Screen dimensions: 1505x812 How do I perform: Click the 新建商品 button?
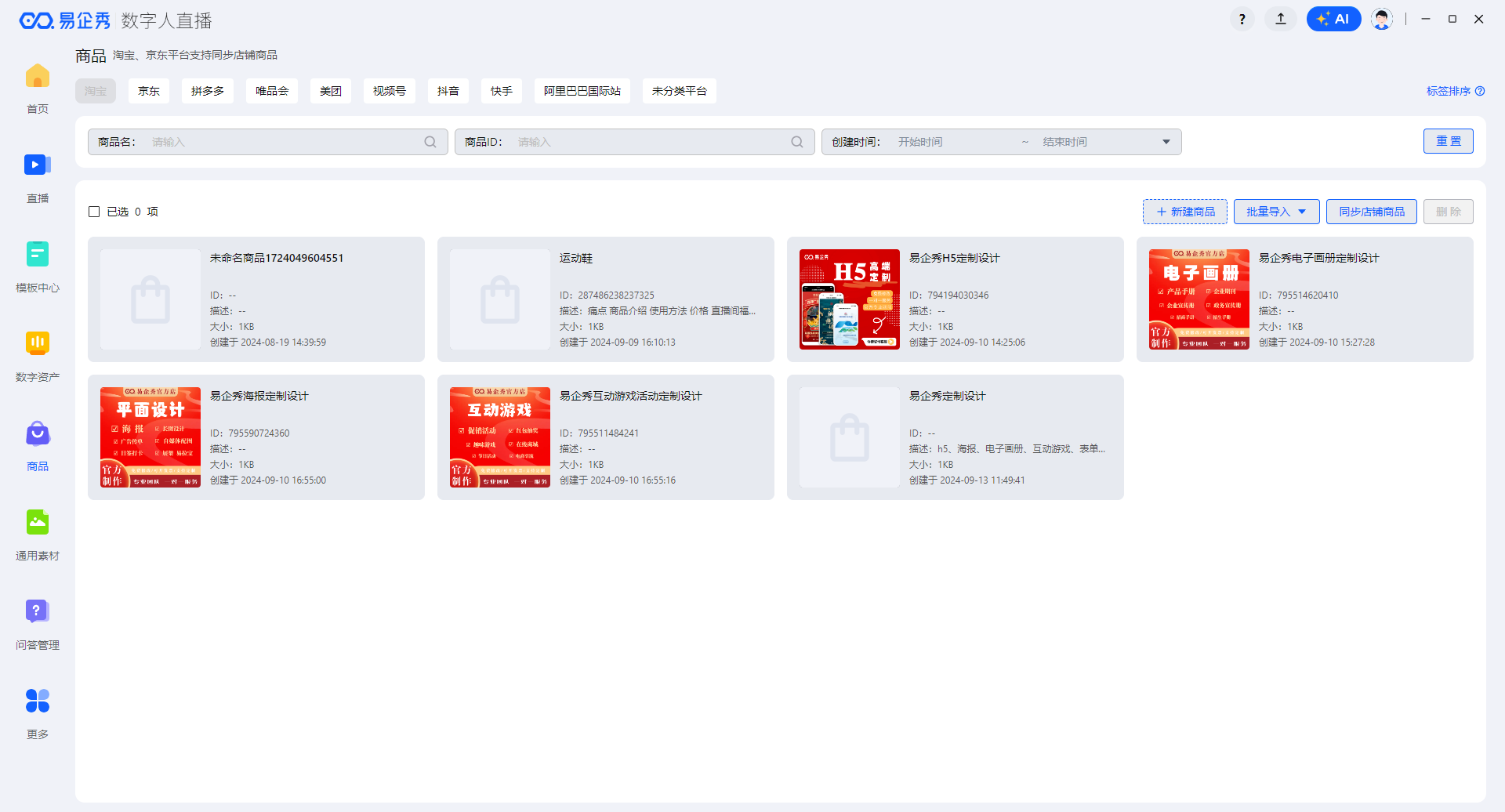click(x=1185, y=212)
